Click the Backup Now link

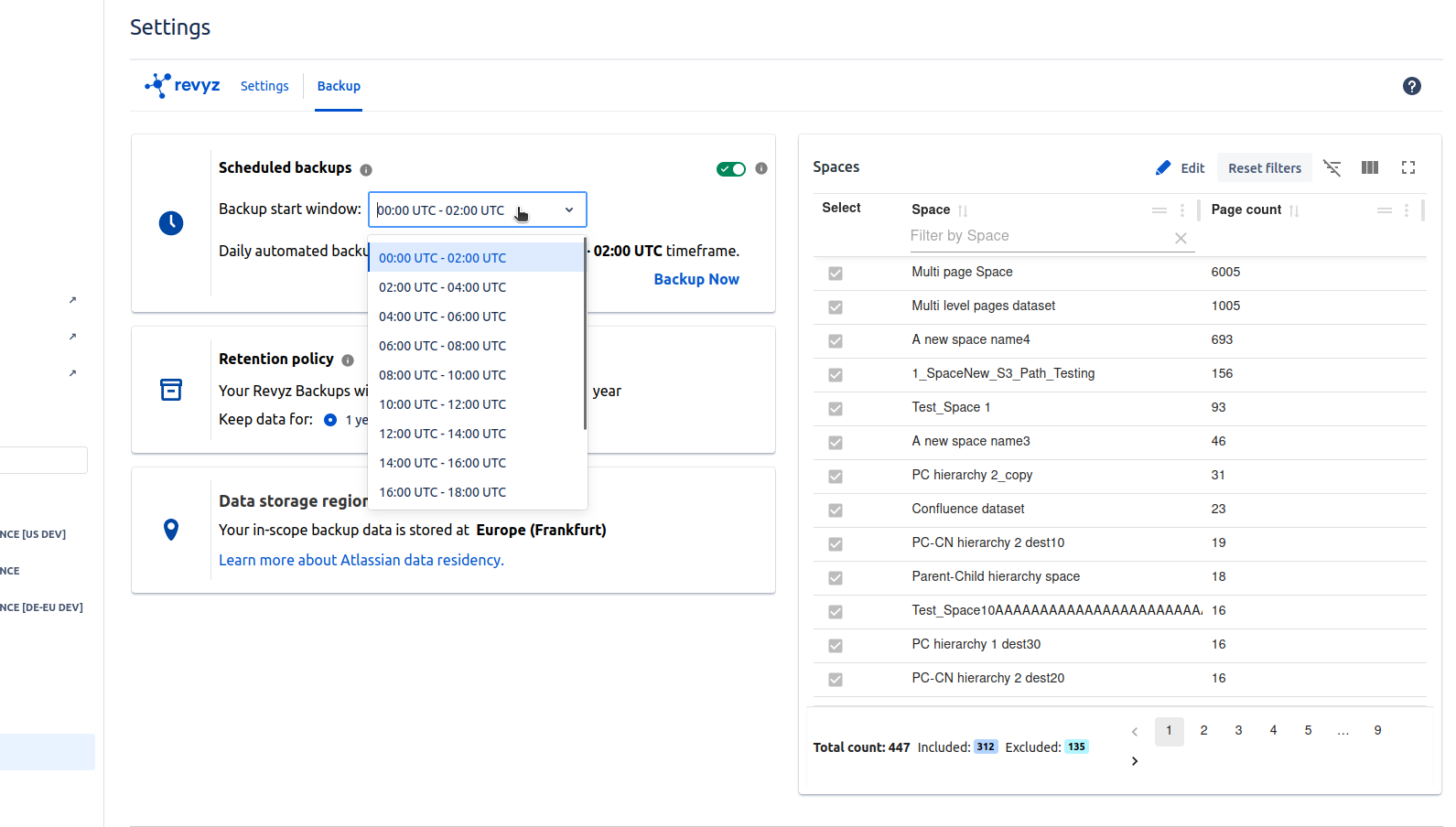pos(696,280)
